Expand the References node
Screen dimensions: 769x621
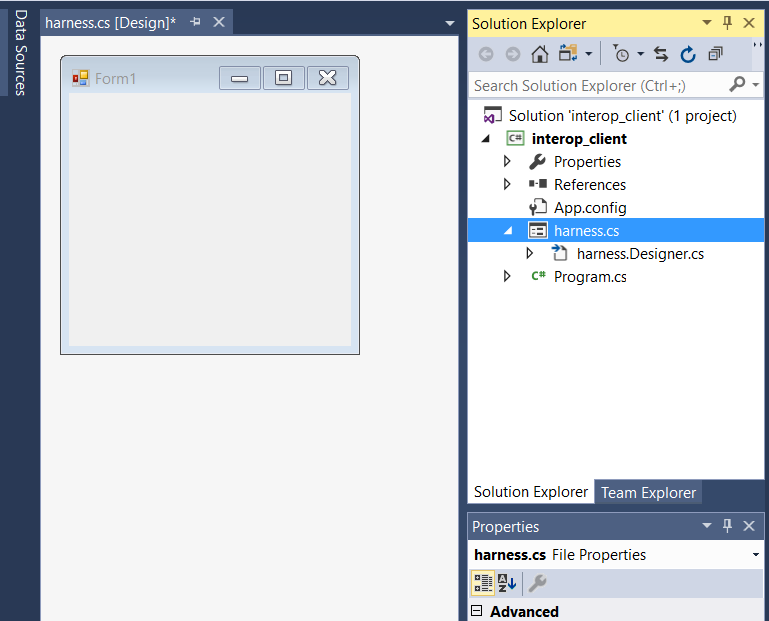tap(508, 184)
